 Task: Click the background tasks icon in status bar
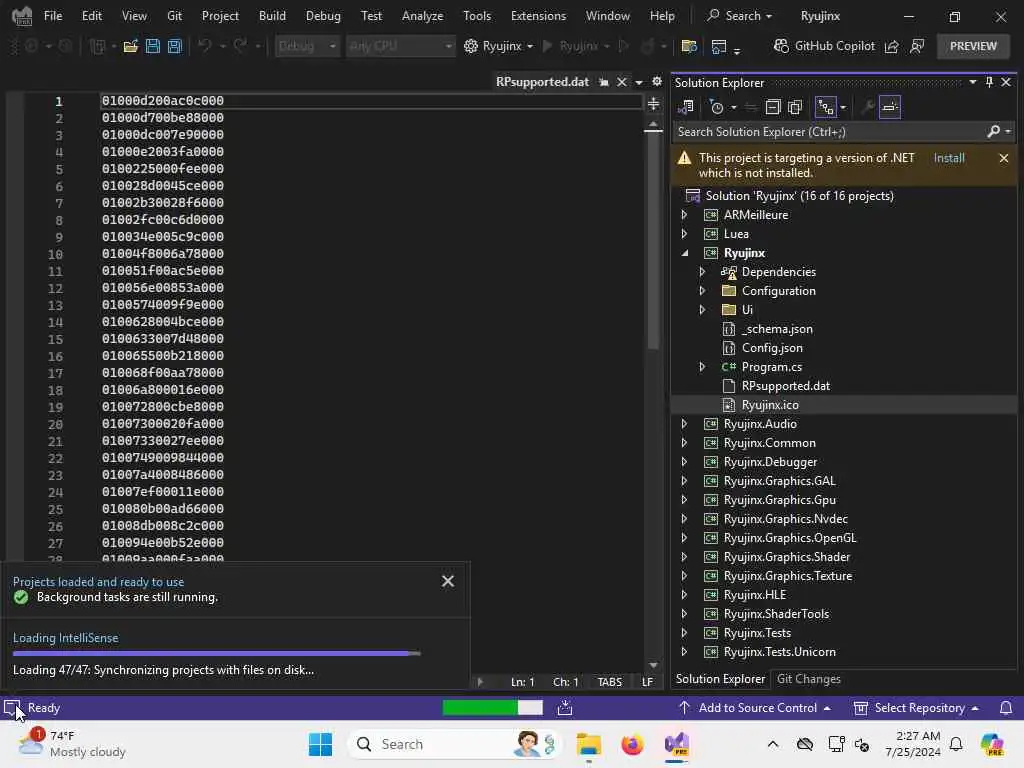(12, 707)
